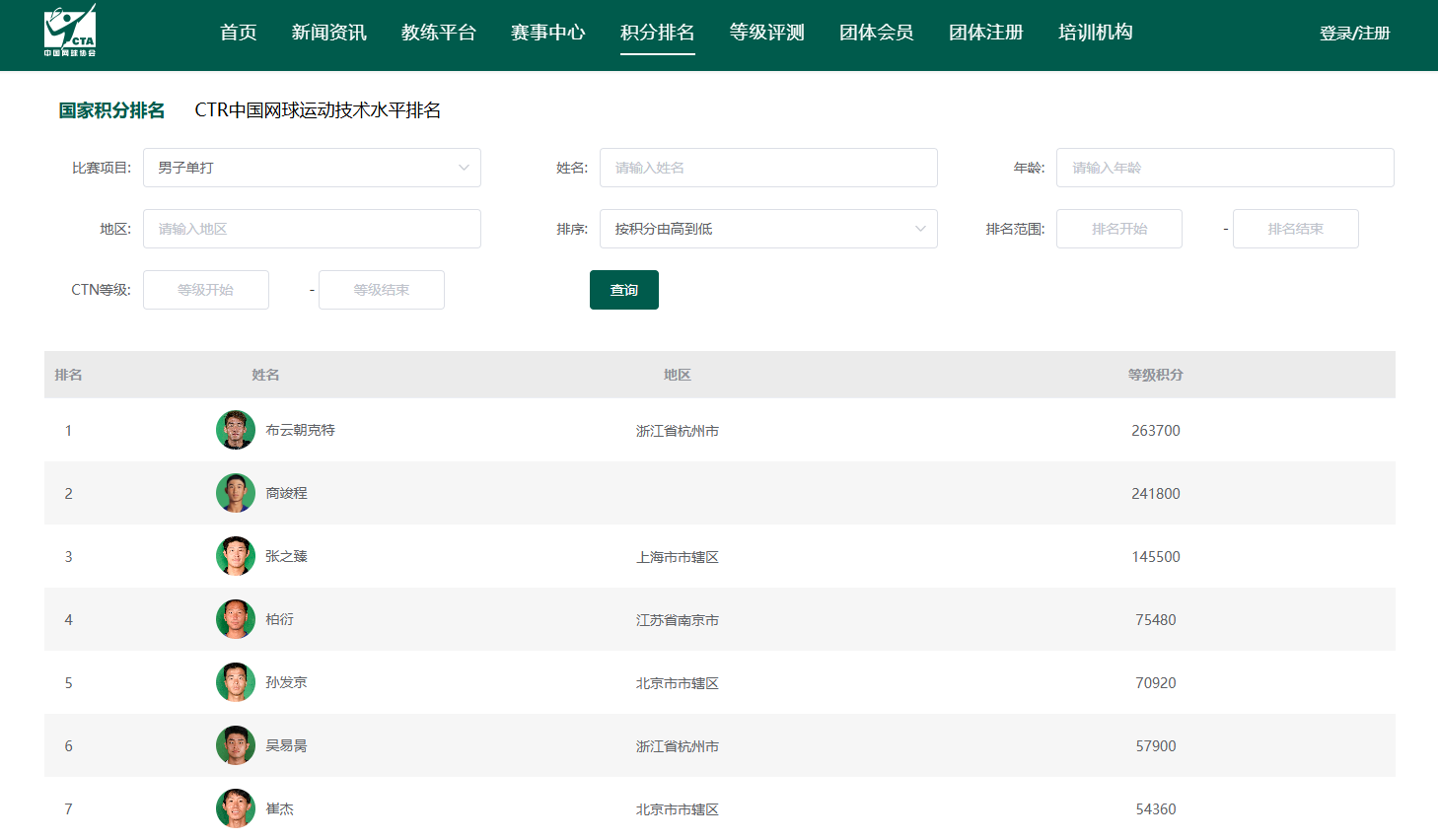Focus the 等级开始 input field
The image size is (1438, 840).
(x=206, y=290)
